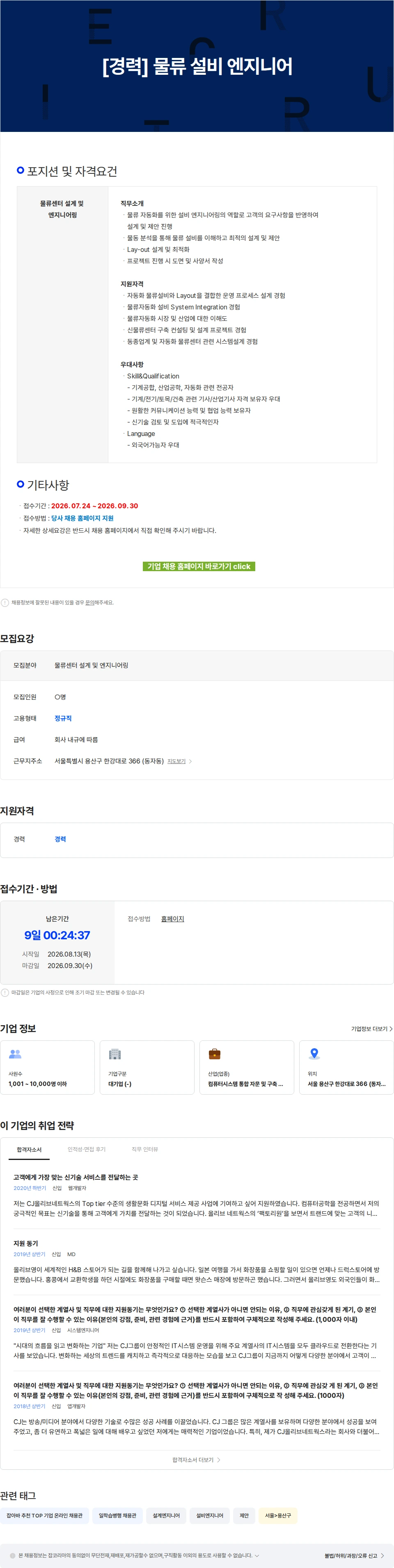Click the location pin icon in 위치 card

click(x=314, y=1054)
